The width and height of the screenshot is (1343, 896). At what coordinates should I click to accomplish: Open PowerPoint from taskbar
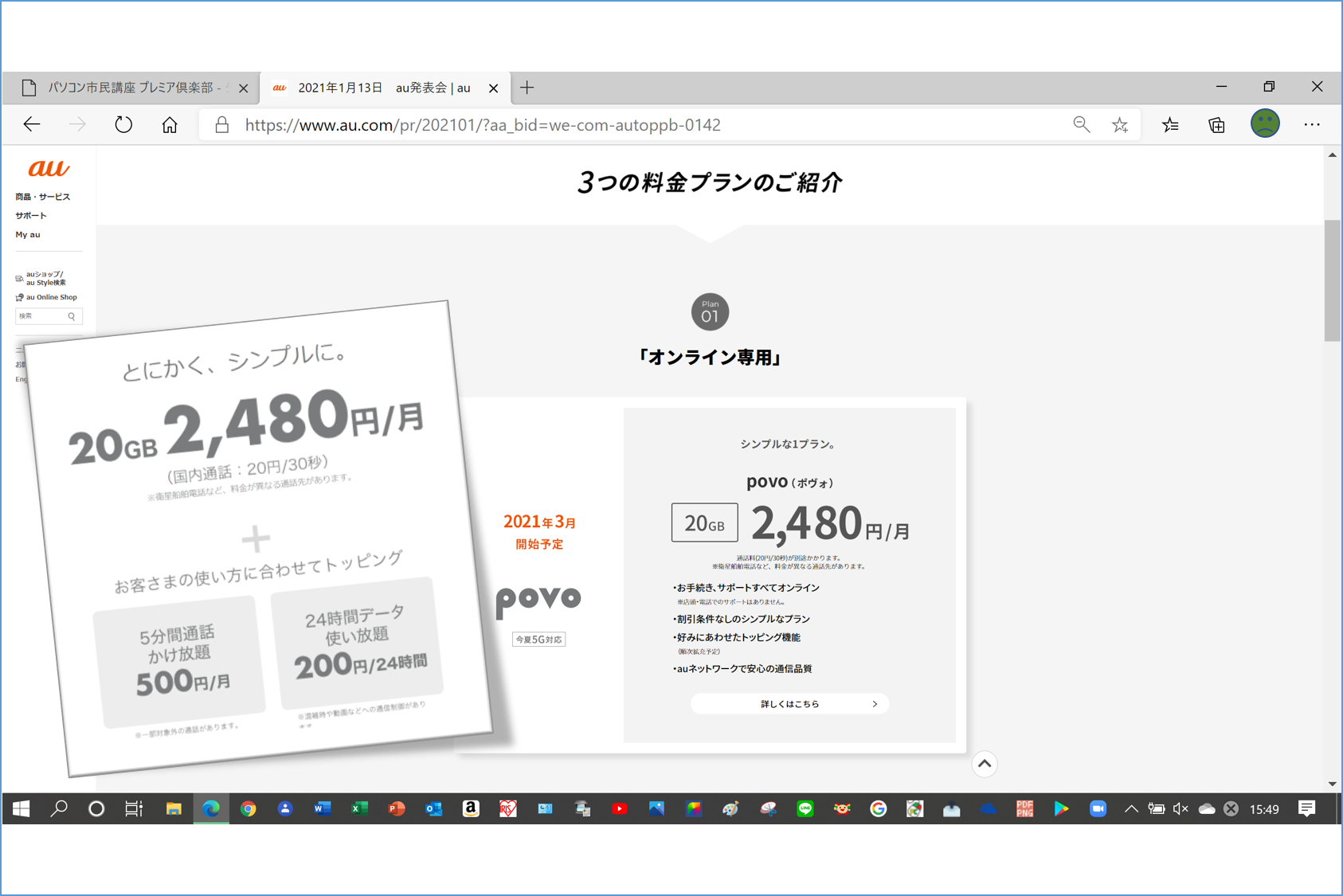pyautogui.click(x=396, y=809)
